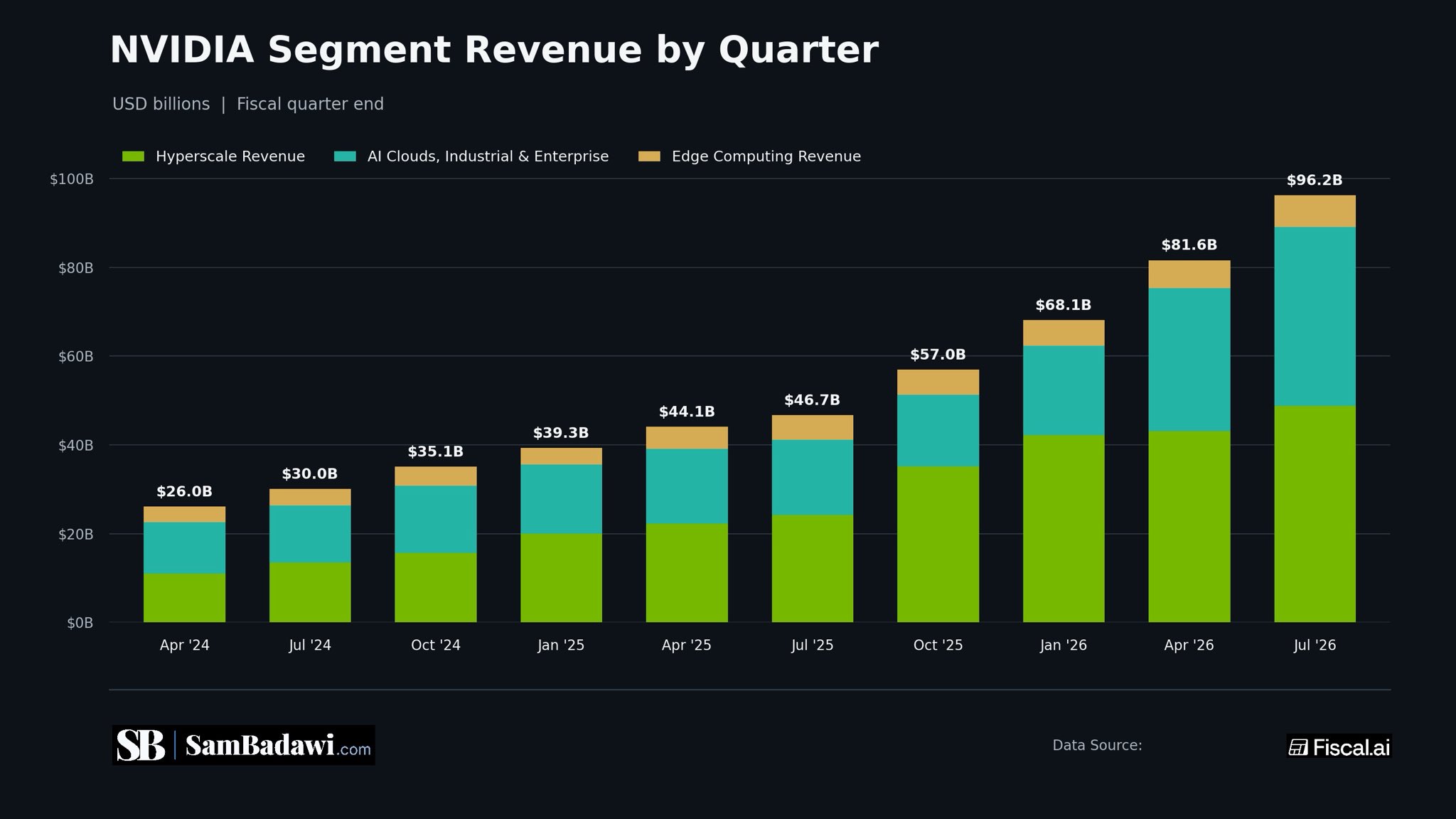Click the Fiscal.ai logo icon

point(1298,747)
